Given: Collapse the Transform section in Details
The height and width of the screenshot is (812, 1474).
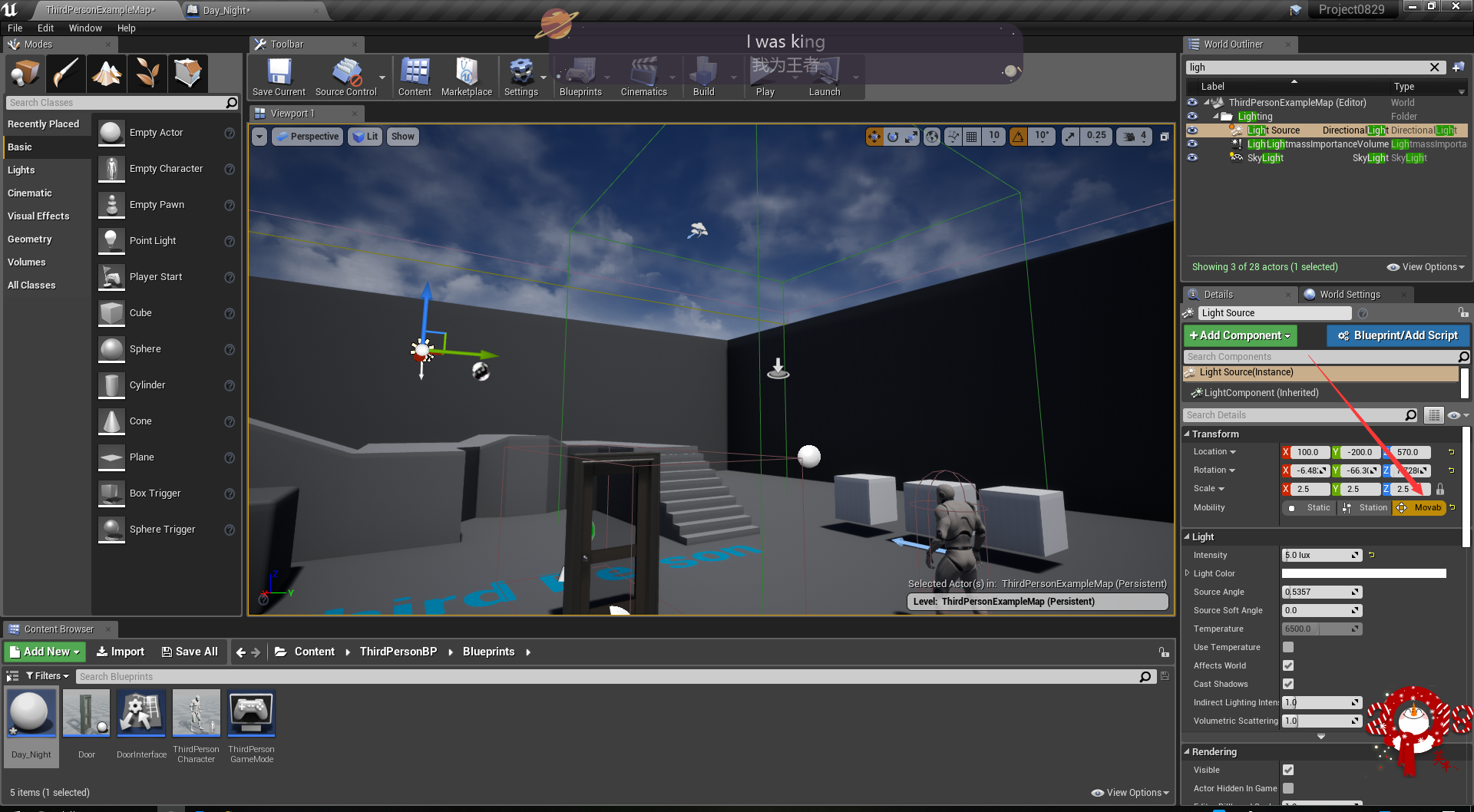Looking at the screenshot, I should coord(1188,434).
